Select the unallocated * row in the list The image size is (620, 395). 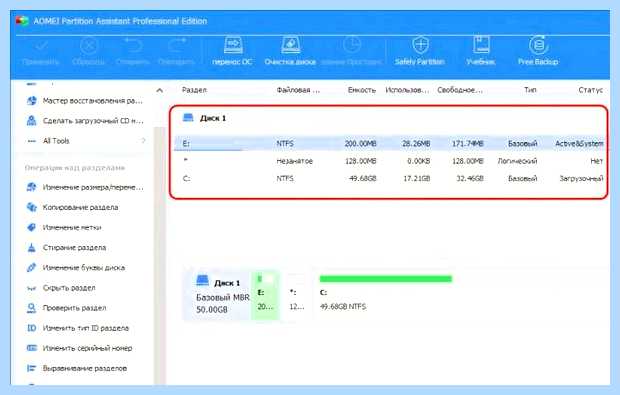pyautogui.click(x=389, y=161)
